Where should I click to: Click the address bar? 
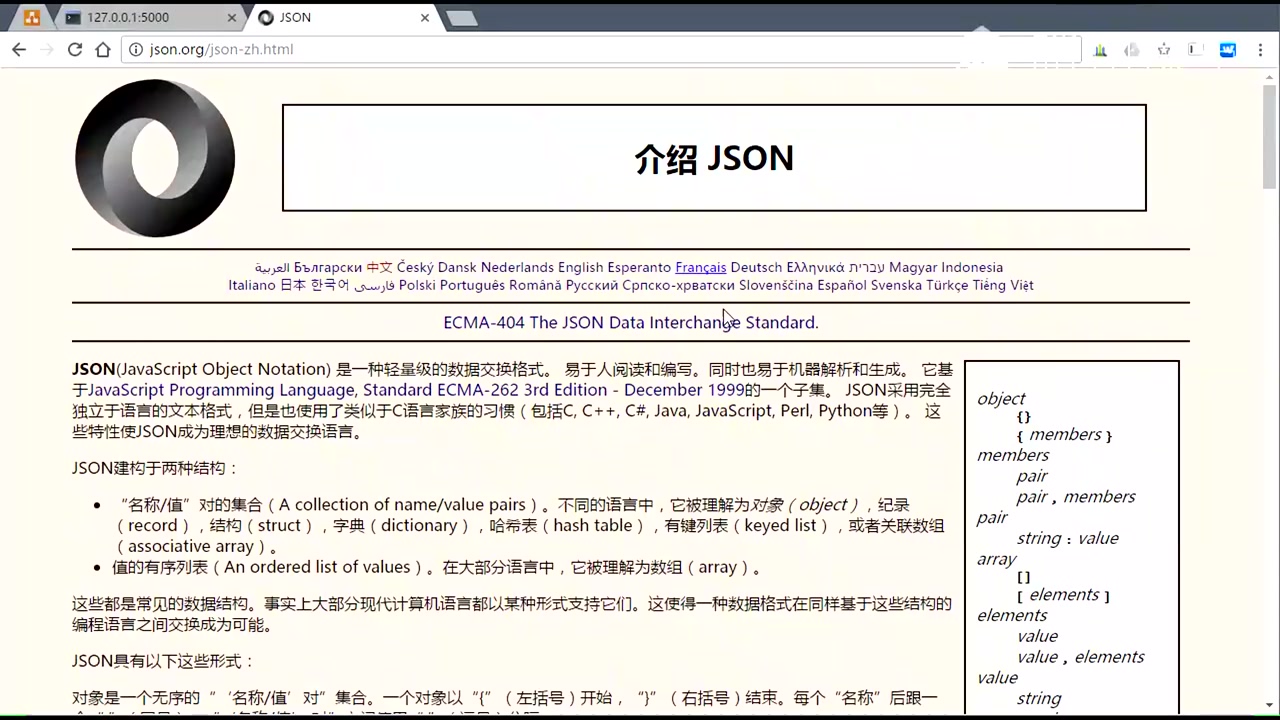click(400, 49)
